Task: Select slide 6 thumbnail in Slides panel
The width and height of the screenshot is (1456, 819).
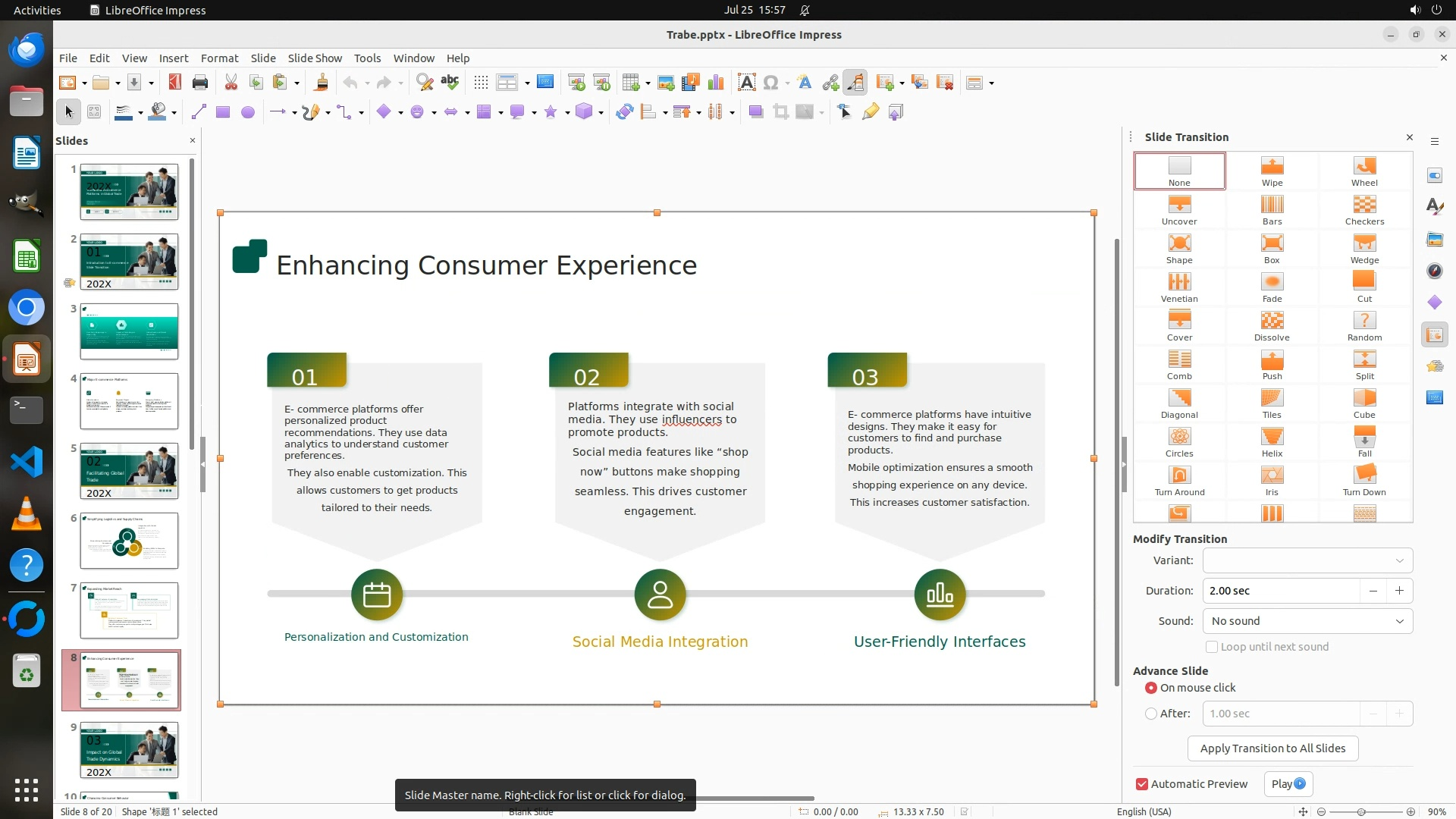Action: [x=129, y=541]
